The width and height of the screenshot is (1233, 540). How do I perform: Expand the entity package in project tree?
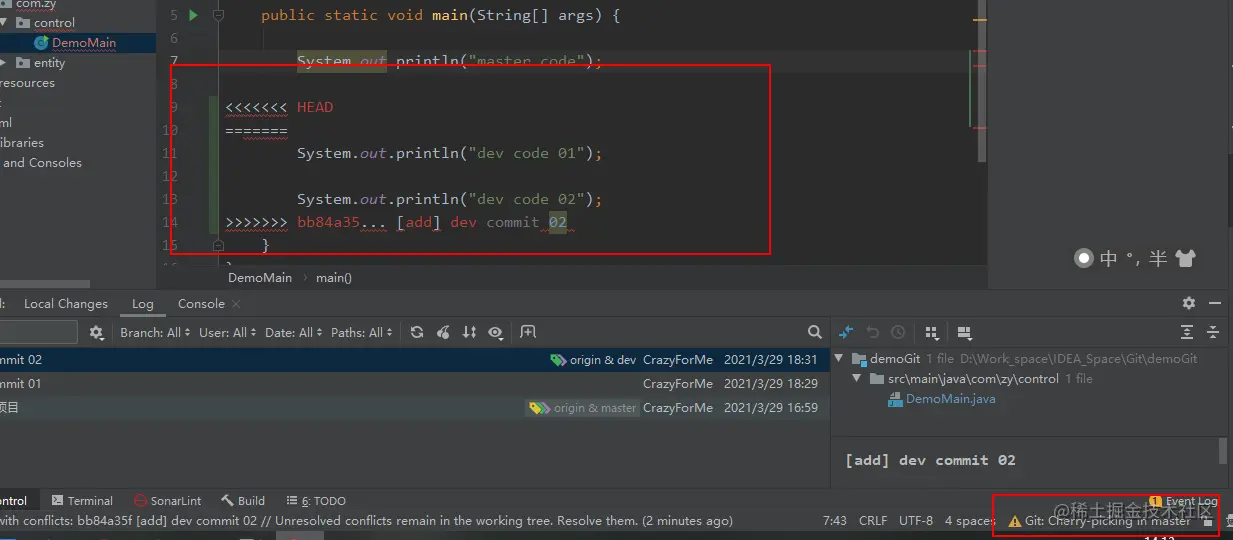4,62
